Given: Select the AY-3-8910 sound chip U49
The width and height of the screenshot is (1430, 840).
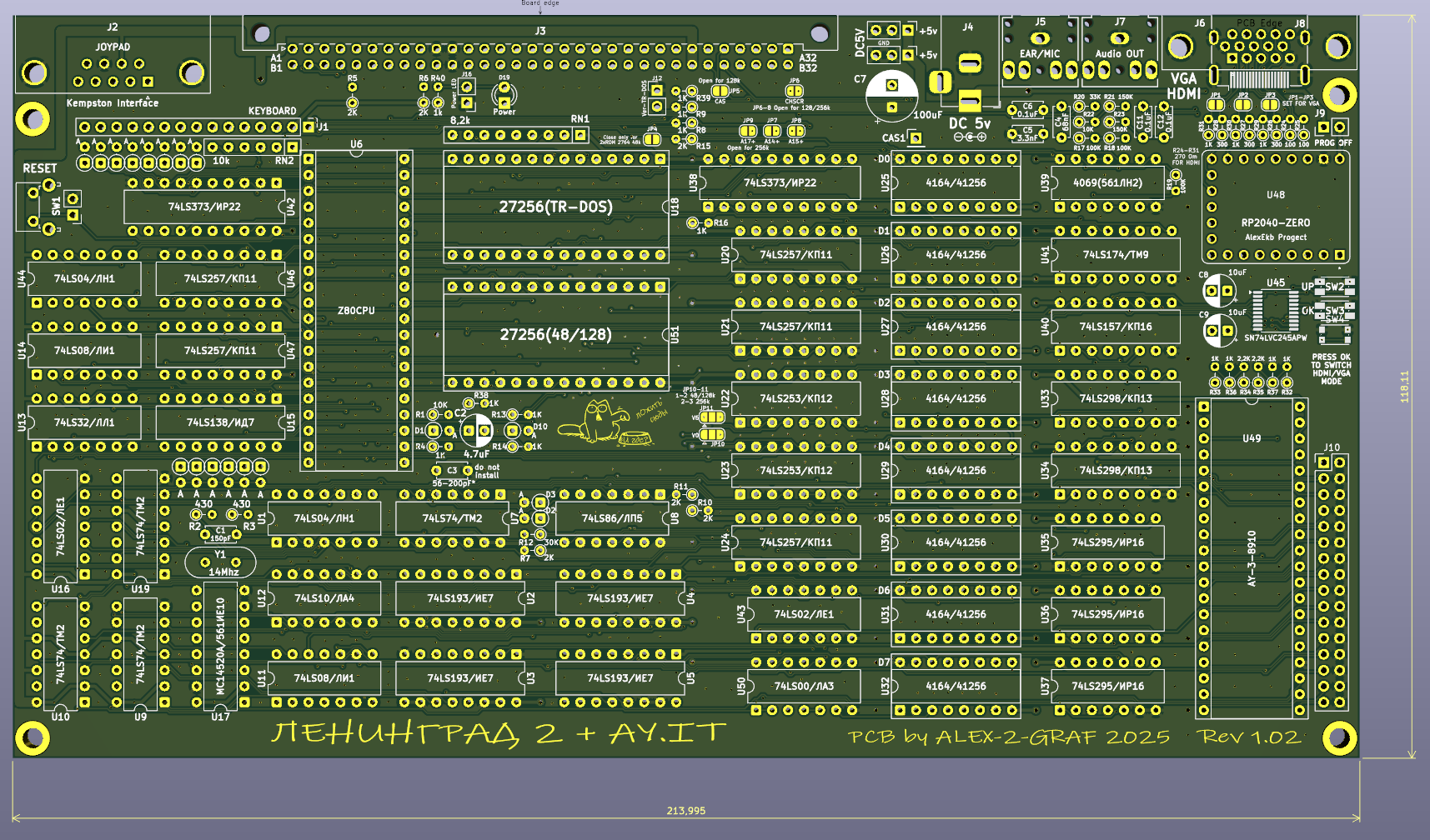Looking at the screenshot, I should (1251, 558).
